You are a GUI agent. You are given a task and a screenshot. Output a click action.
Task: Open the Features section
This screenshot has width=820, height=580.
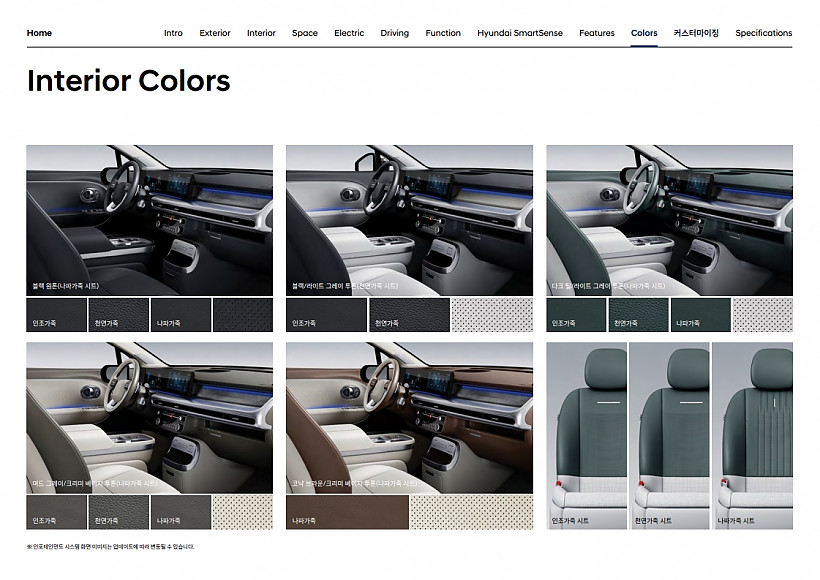(x=597, y=33)
